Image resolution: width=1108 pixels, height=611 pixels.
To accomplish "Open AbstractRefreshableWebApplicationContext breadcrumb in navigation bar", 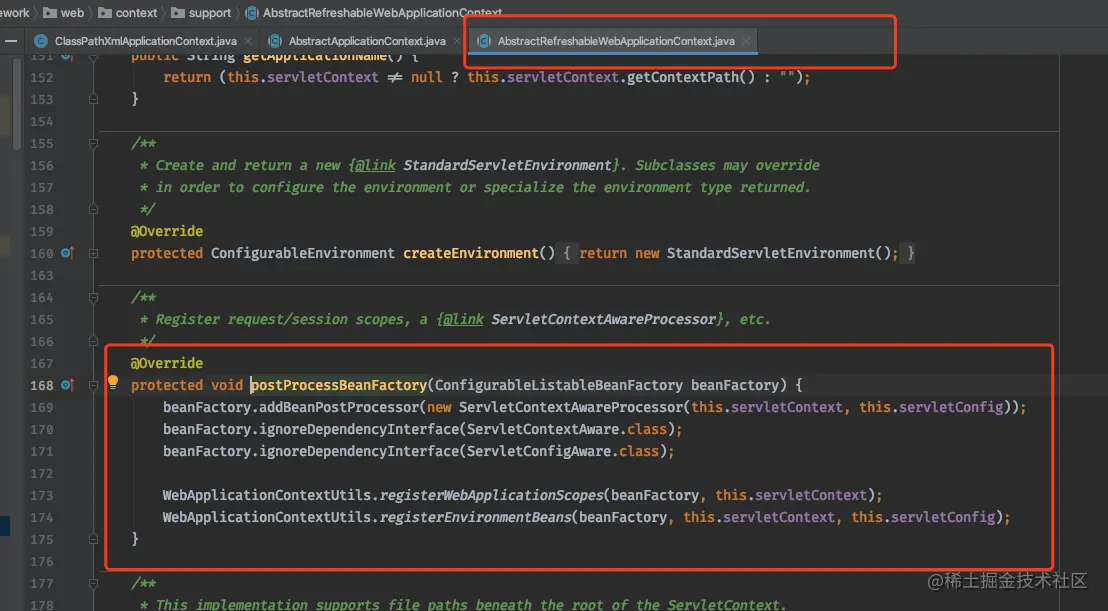I will pos(382,13).
